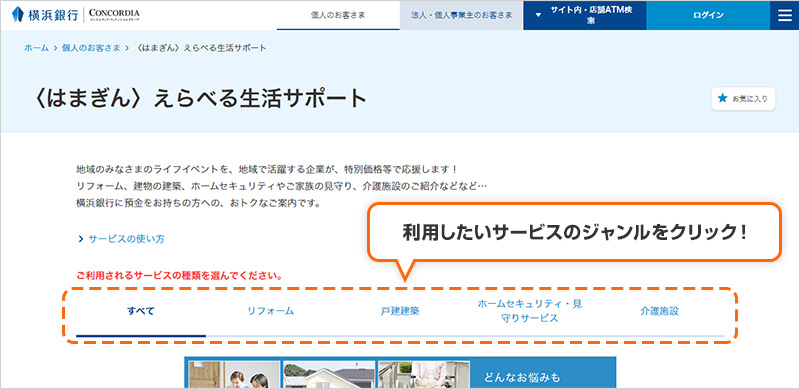Select the ホームセキュリティ・見守りサービス tab
The height and width of the screenshot is (389, 800).
530,311
